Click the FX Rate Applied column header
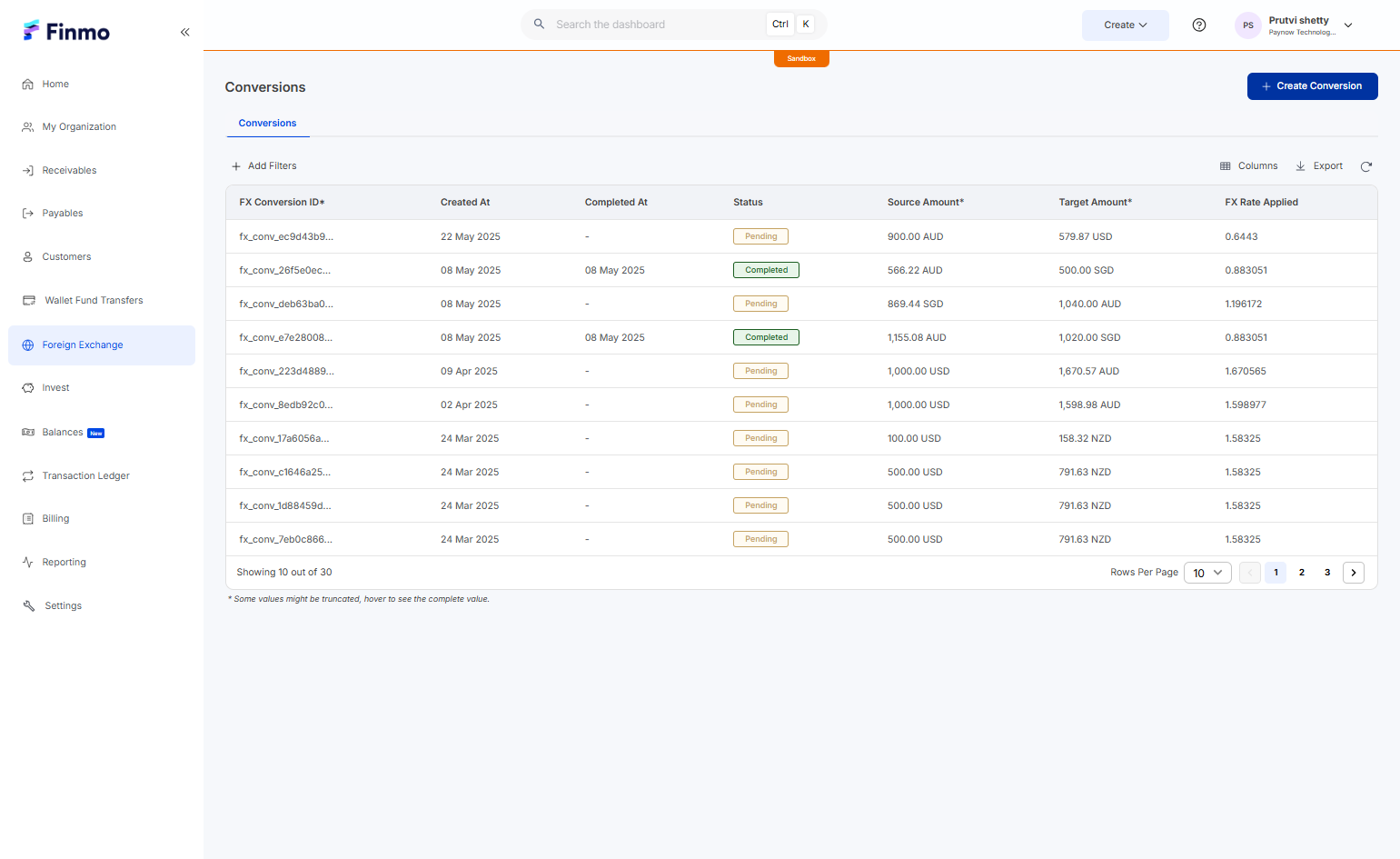Screen dimensions: 1400x859 (1261, 203)
